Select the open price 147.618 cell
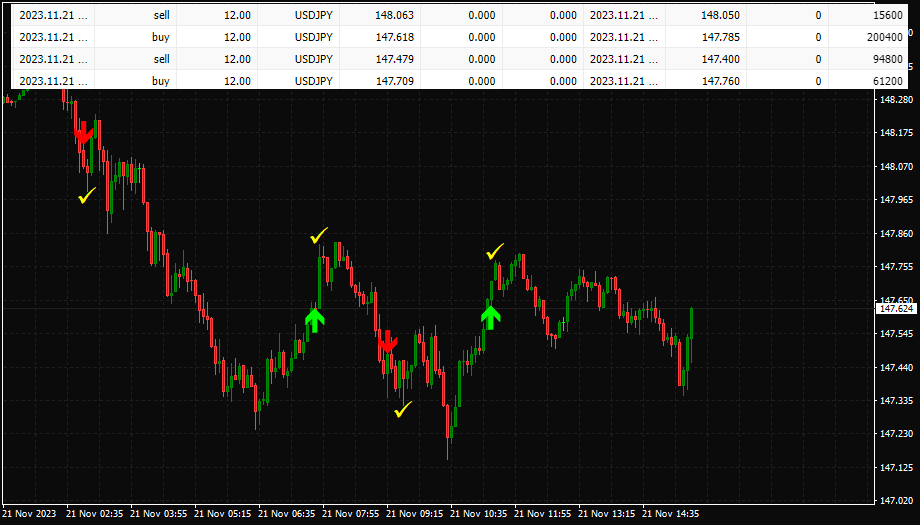Viewport: 920px width, 525px height. [x=380, y=37]
